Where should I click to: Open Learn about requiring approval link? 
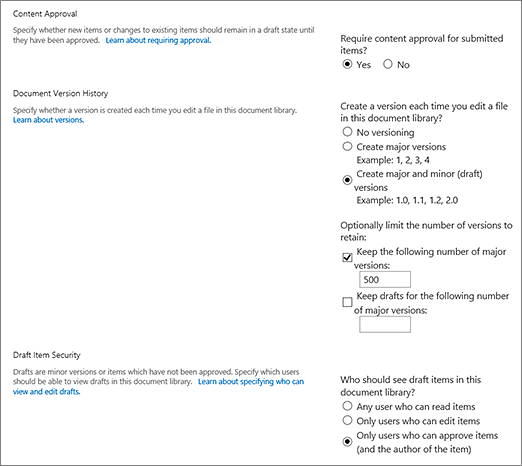(x=158, y=40)
